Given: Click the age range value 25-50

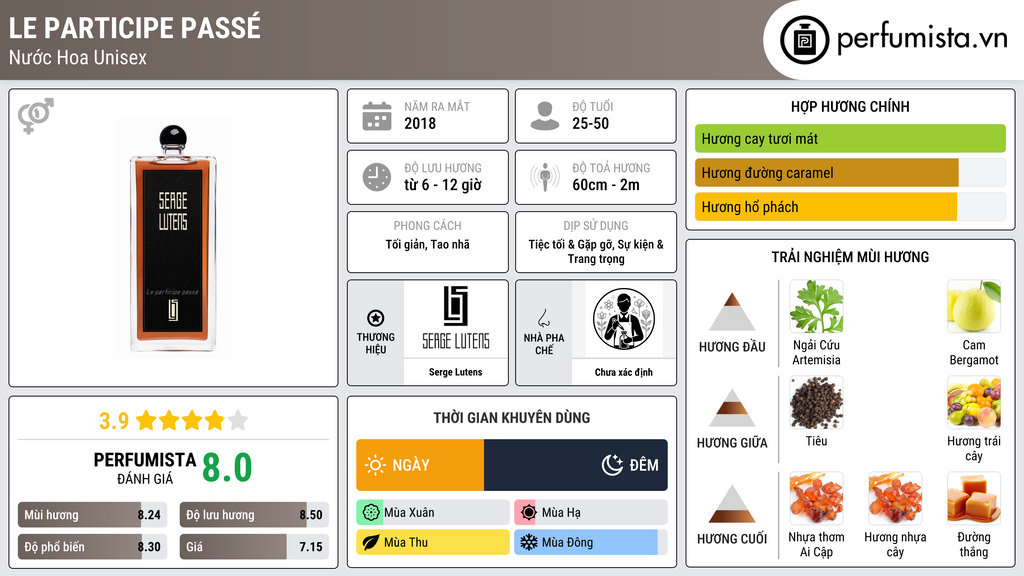Looking at the screenshot, I should point(590,123).
